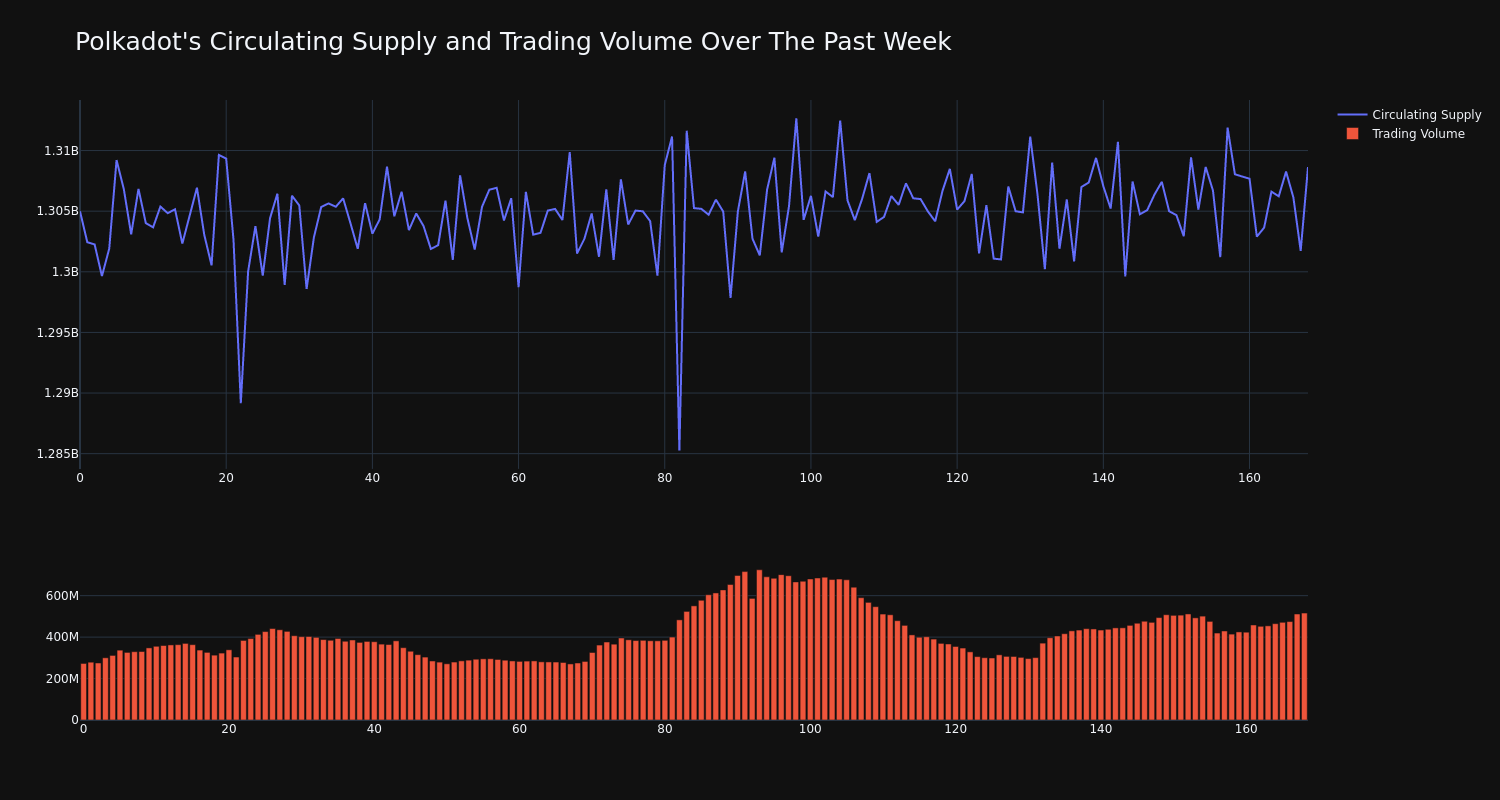
Task: Click the last volume bar at chart end
Action: (1304, 667)
